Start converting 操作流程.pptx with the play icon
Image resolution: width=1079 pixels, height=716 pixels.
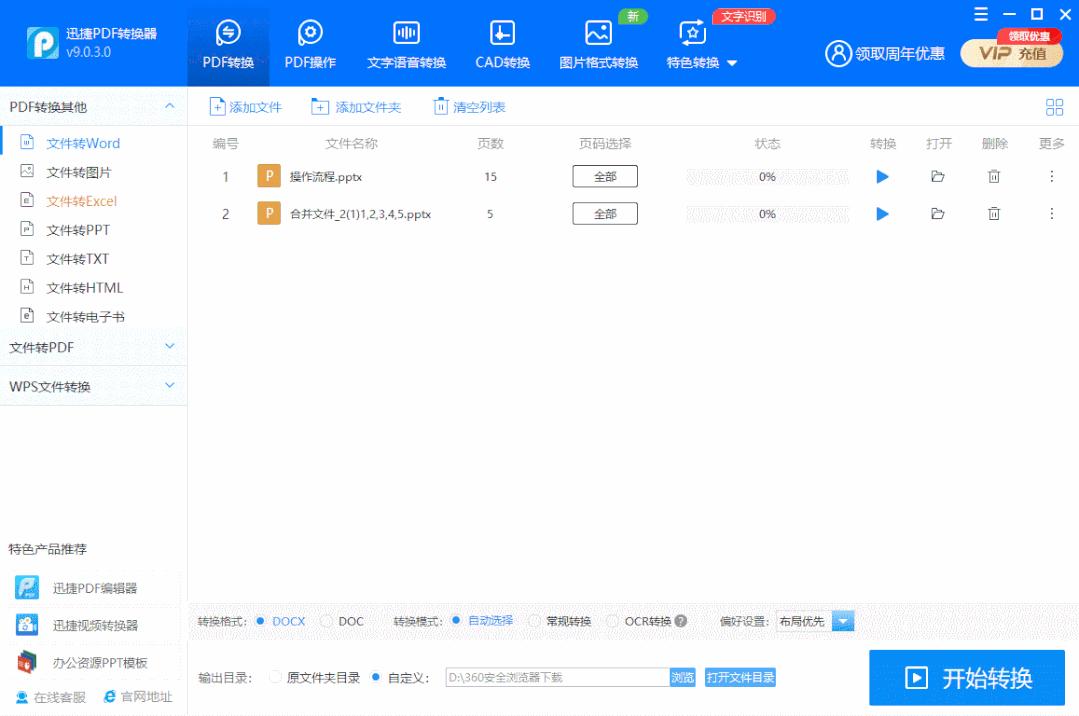tap(881, 176)
